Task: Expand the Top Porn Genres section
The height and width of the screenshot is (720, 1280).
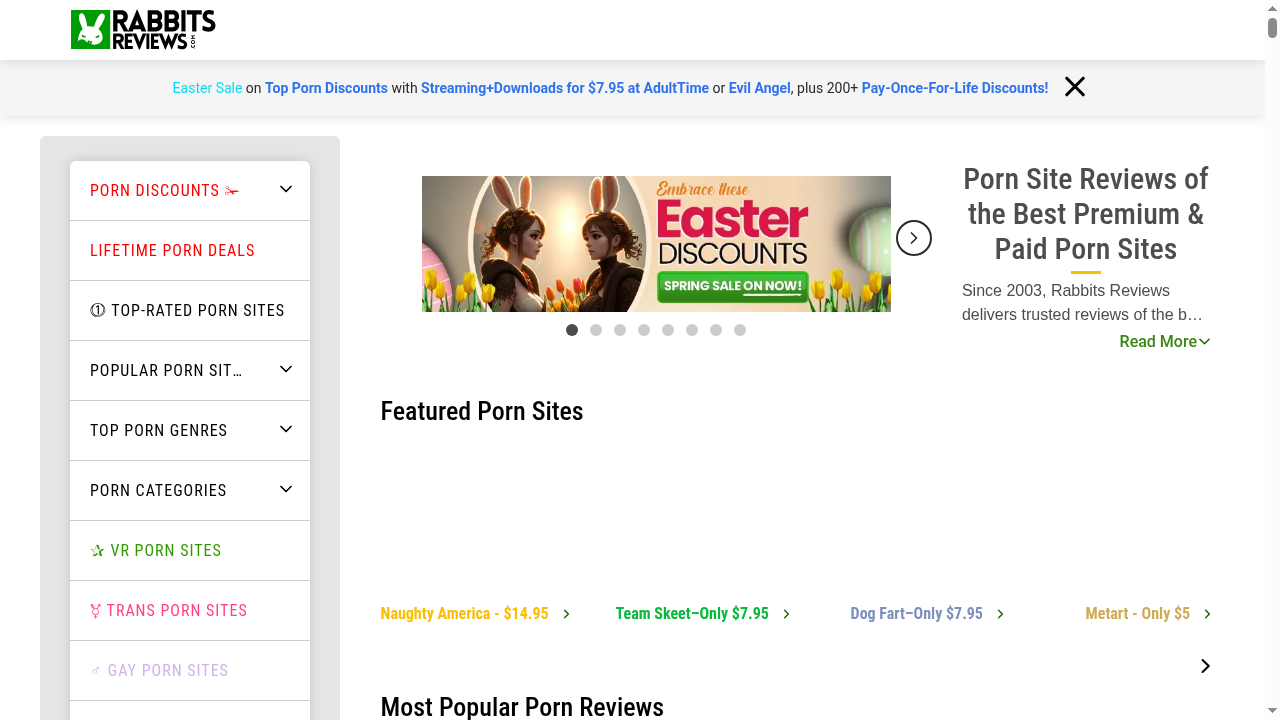Action: (x=285, y=430)
